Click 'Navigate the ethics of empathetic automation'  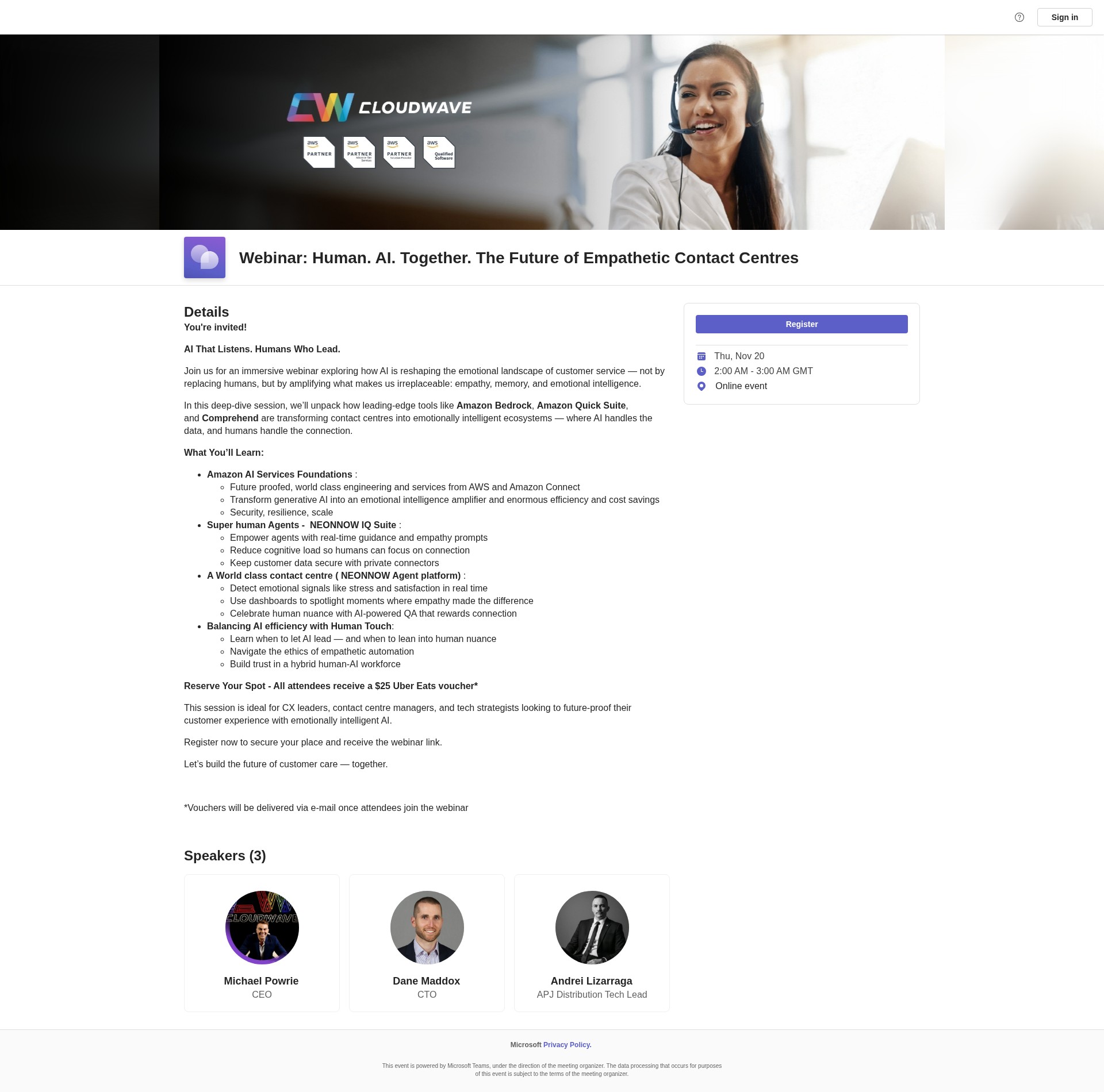tap(322, 652)
